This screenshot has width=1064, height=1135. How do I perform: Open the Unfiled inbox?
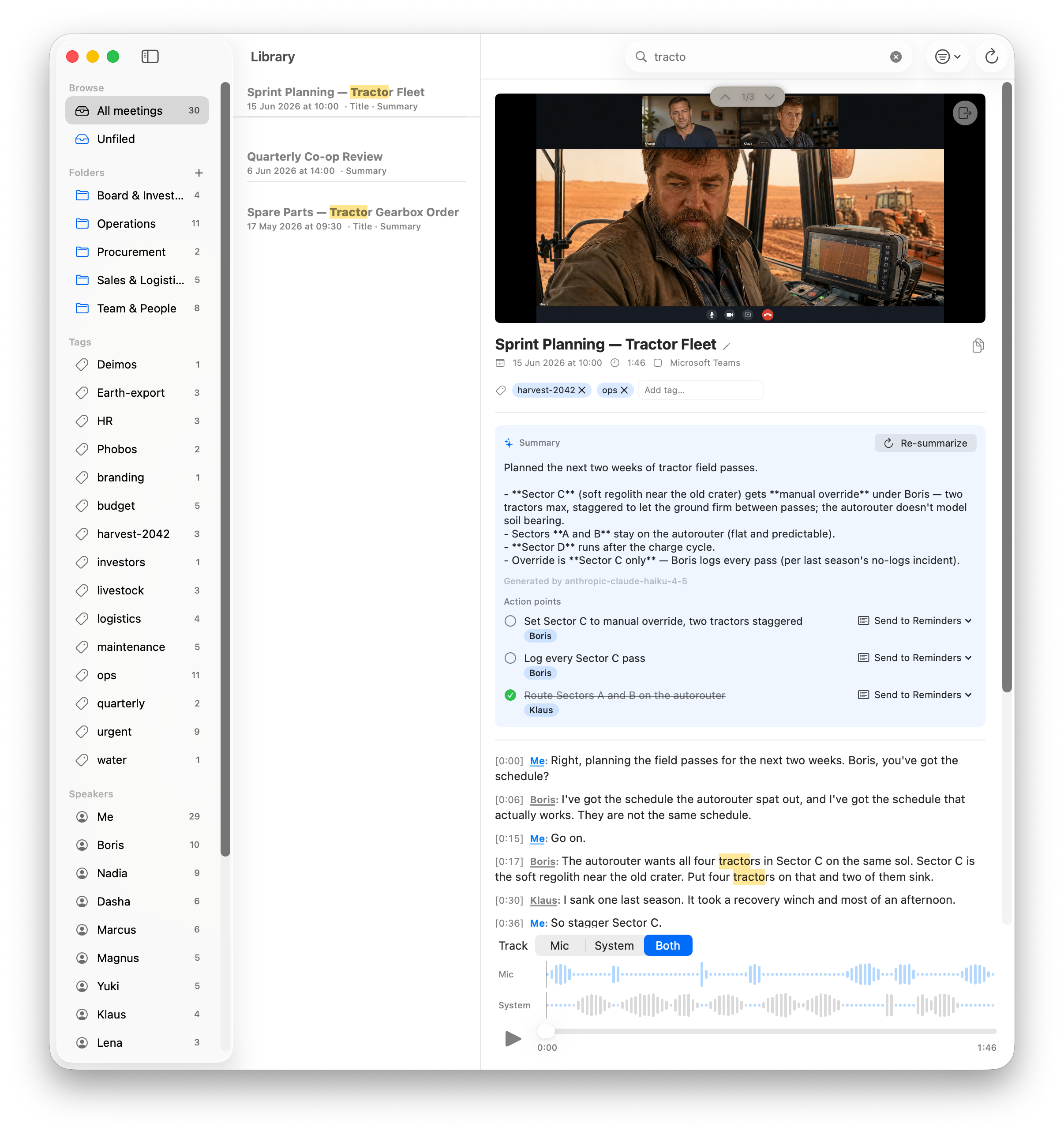[x=137, y=139]
